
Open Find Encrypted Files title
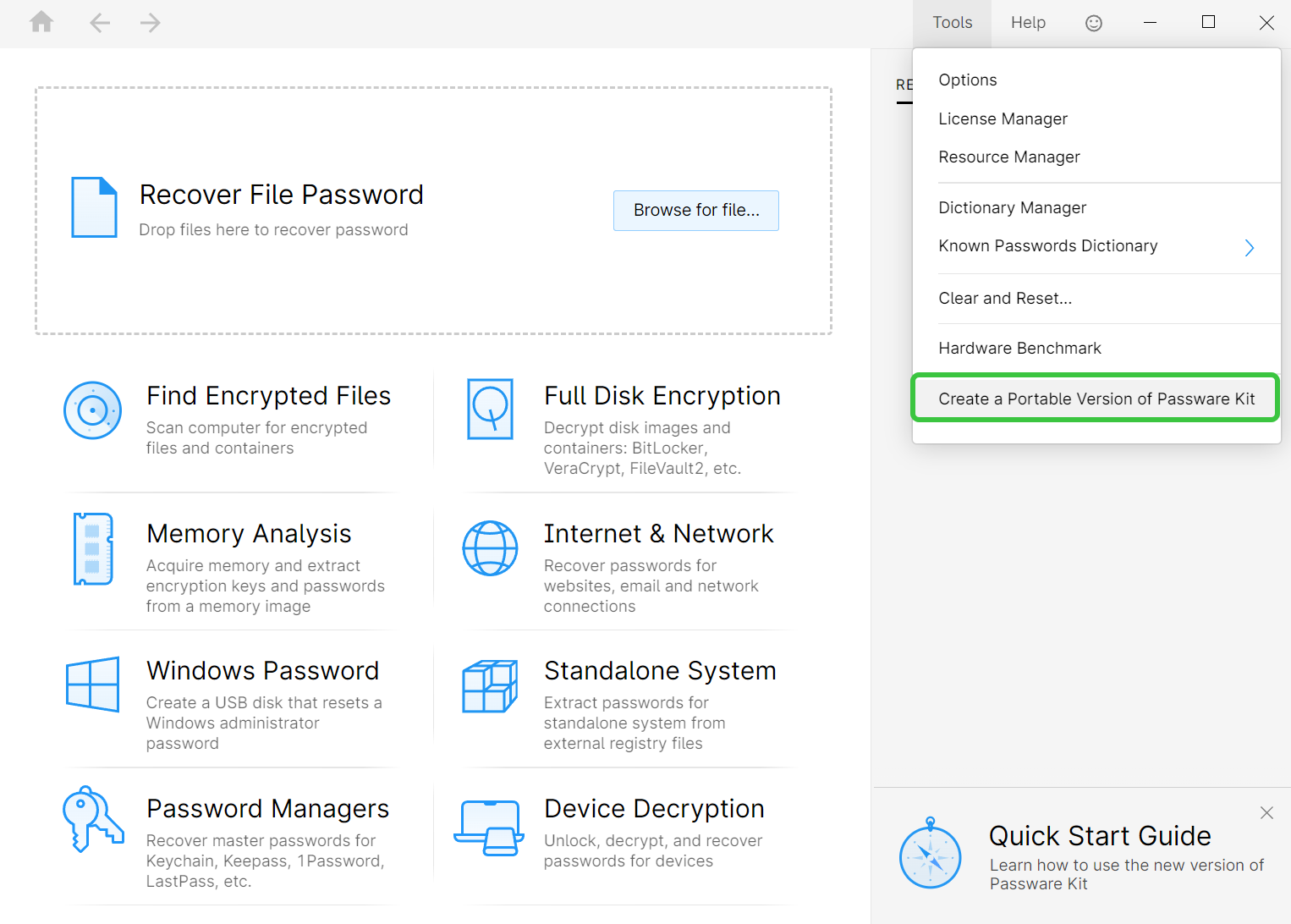click(x=269, y=396)
